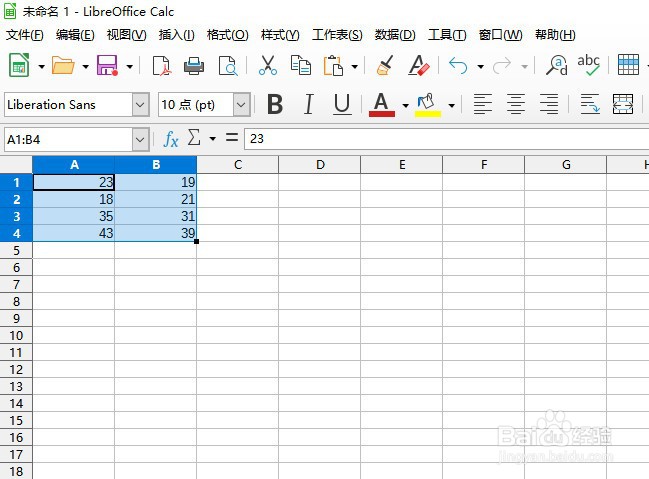The height and width of the screenshot is (479, 649).
Task: Toggle Print Preview
Action: (x=228, y=65)
